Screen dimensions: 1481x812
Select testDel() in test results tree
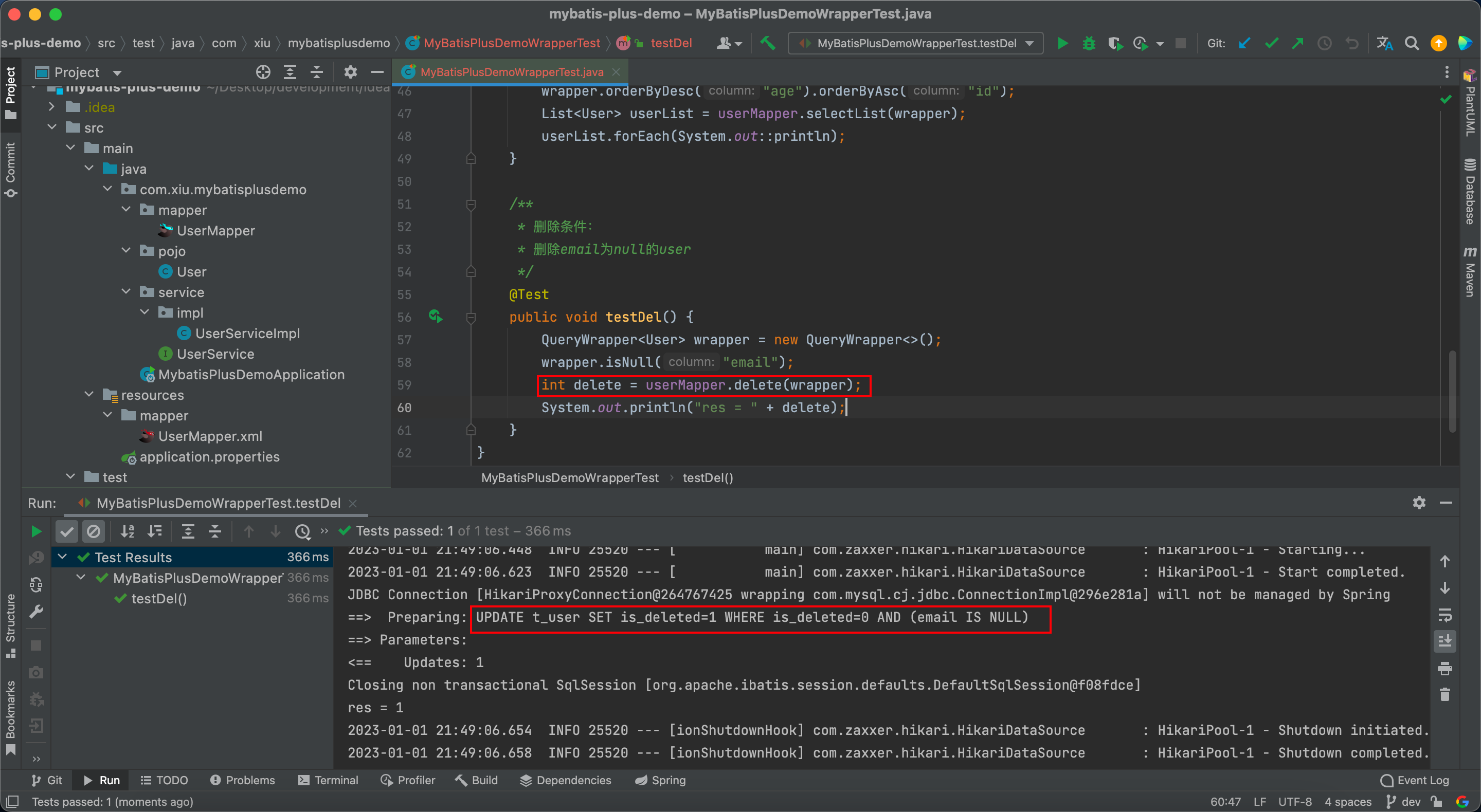click(x=159, y=598)
